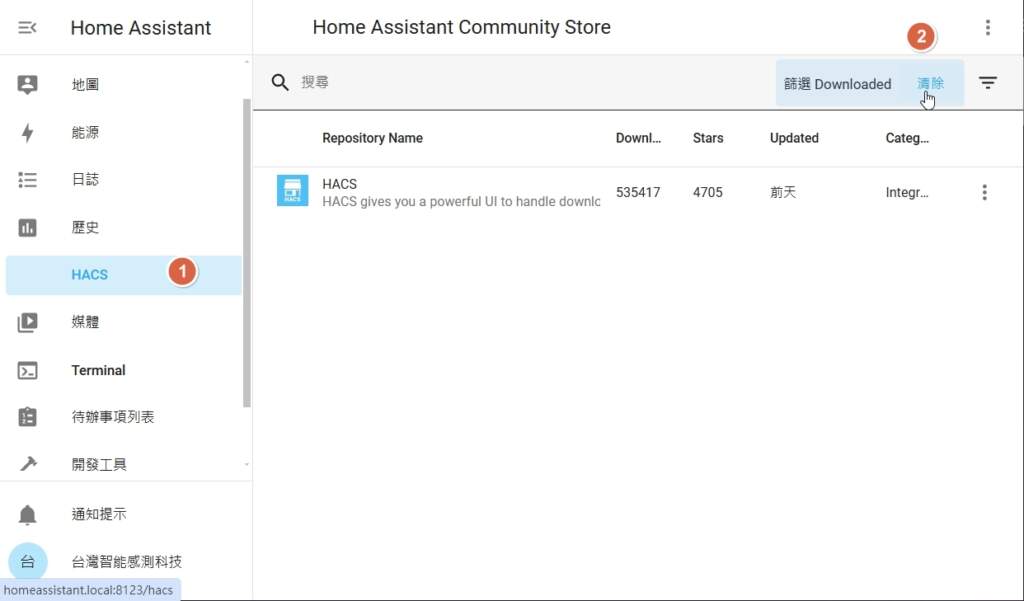Open the To-do lists (待辦事項列表) icon
The image size is (1024, 601).
click(28, 417)
